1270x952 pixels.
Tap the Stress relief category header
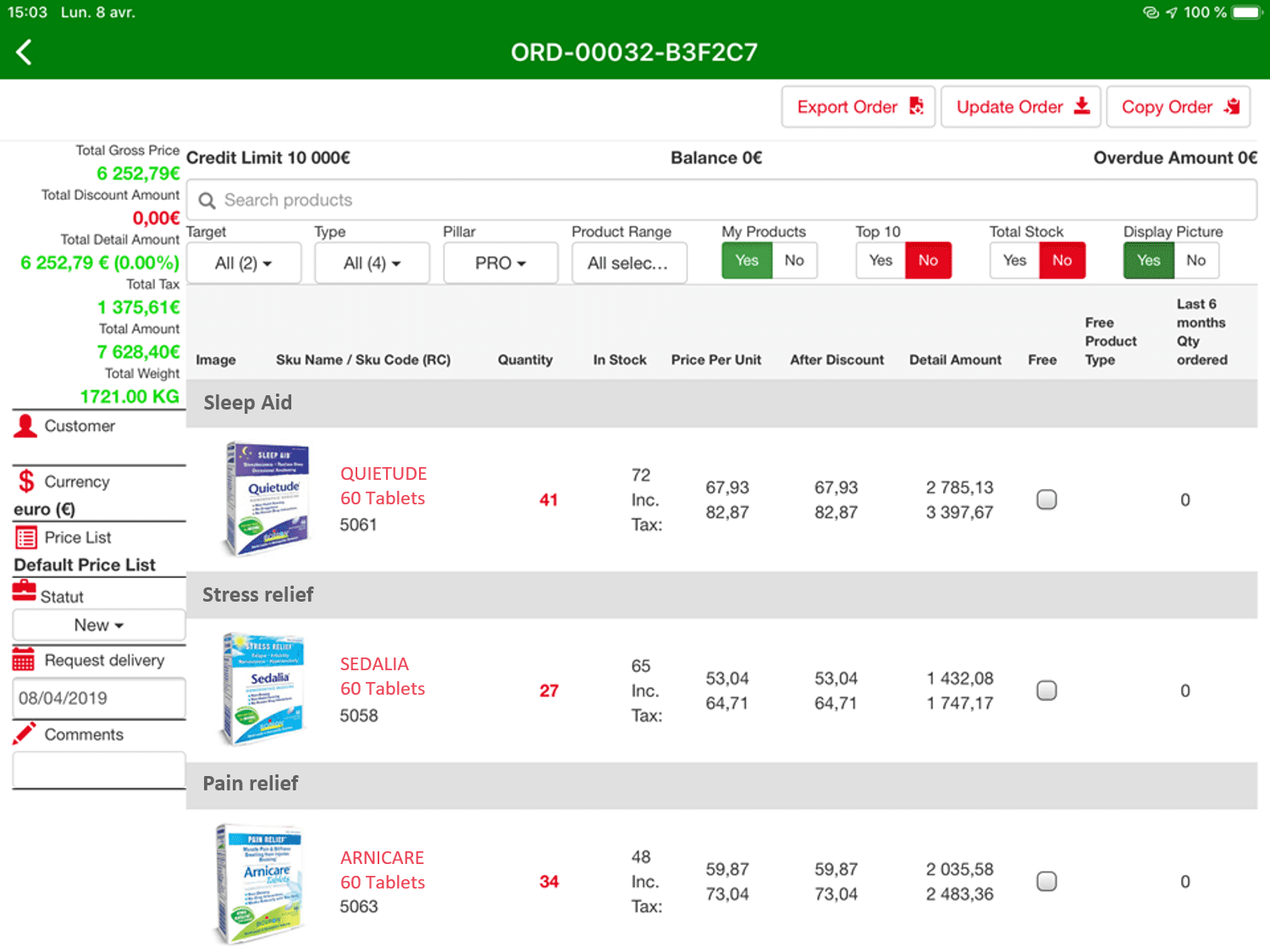[x=721, y=595]
